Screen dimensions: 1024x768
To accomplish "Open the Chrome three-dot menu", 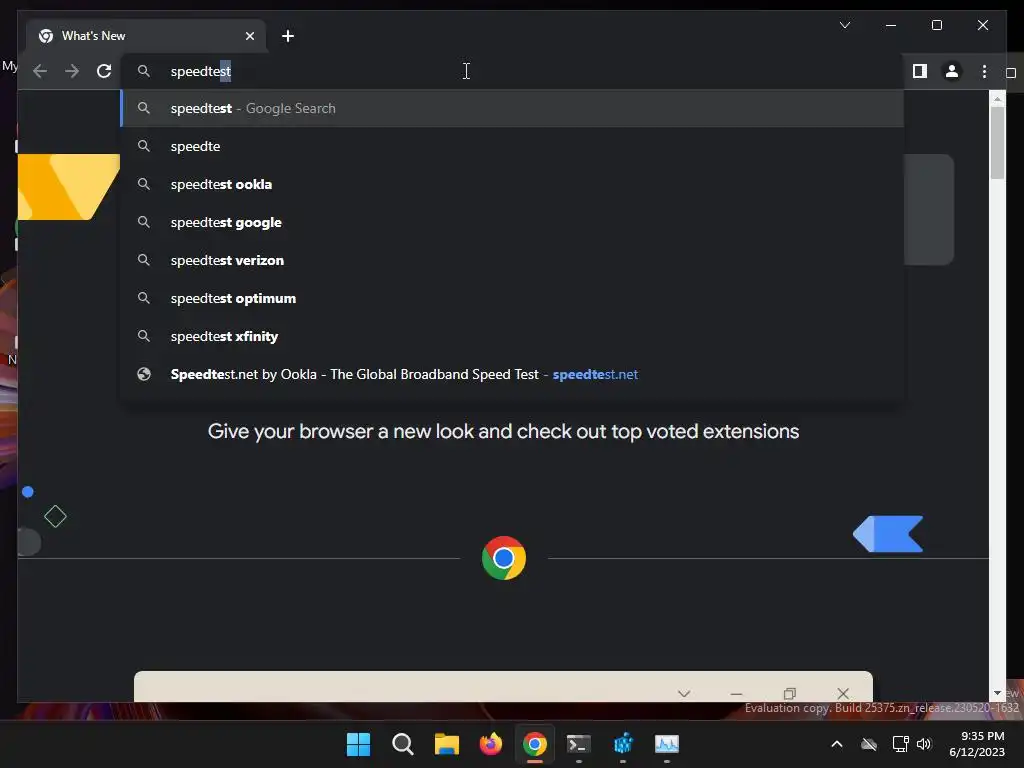I will [x=984, y=71].
